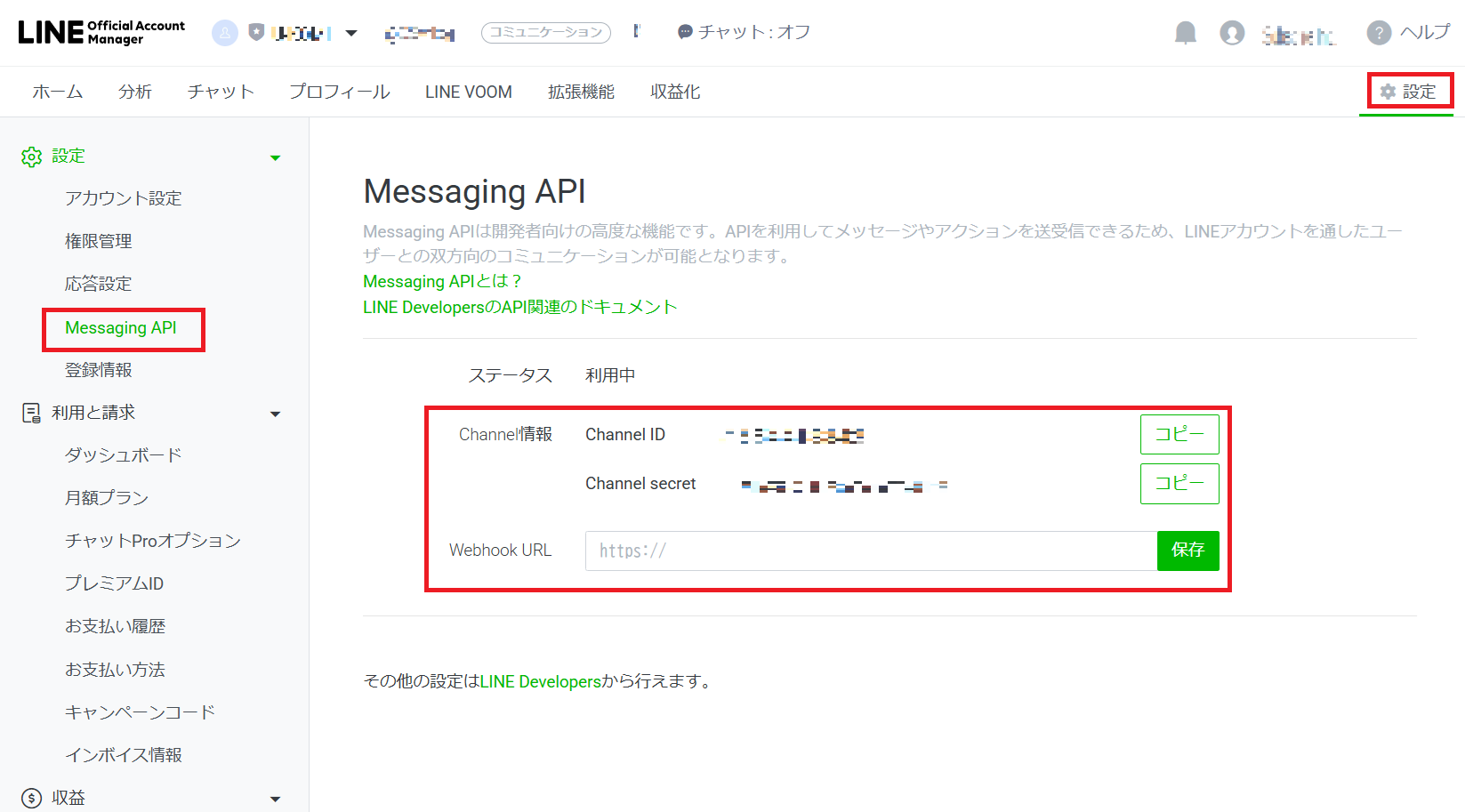Switch to the チャット tab
This screenshot has height=812, width=1465.
pyautogui.click(x=221, y=92)
